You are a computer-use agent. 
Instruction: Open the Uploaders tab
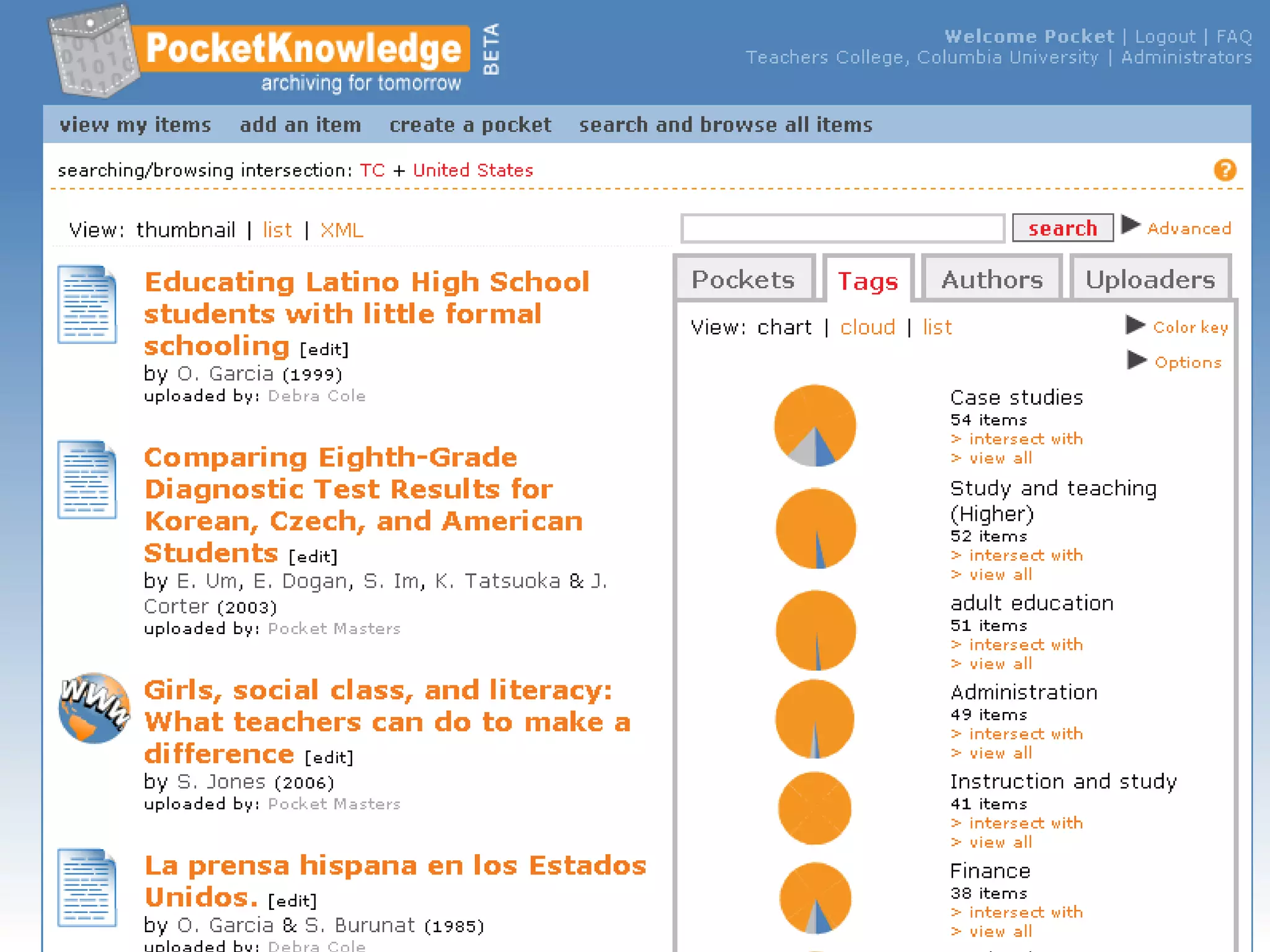tap(1150, 280)
